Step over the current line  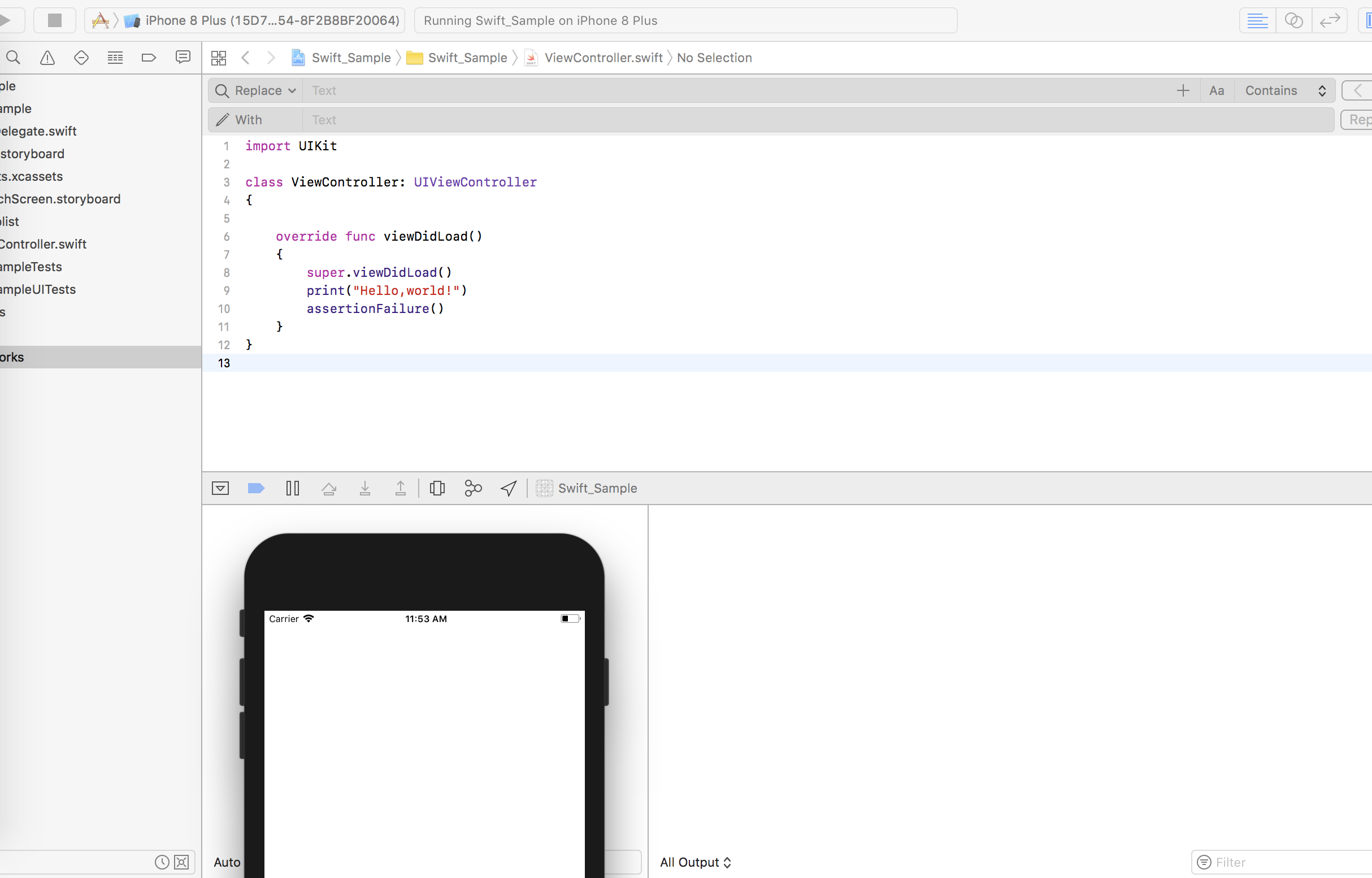pyautogui.click(x=329, y=488)
